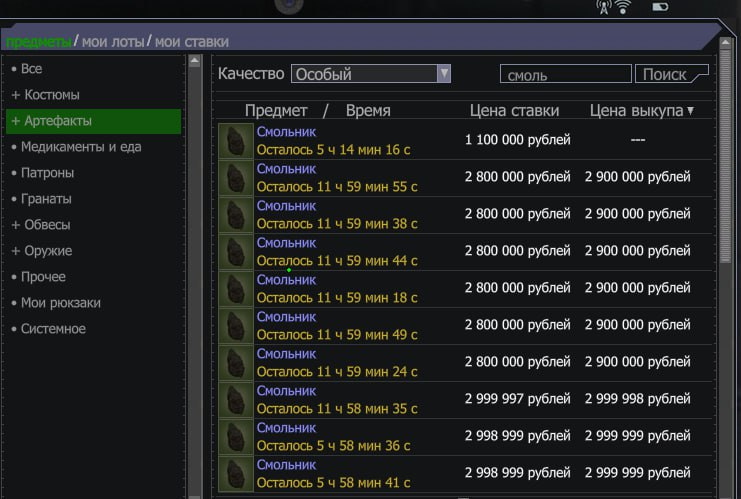
Task: Expand the Артефакты category
Action: tap(94, 121)
